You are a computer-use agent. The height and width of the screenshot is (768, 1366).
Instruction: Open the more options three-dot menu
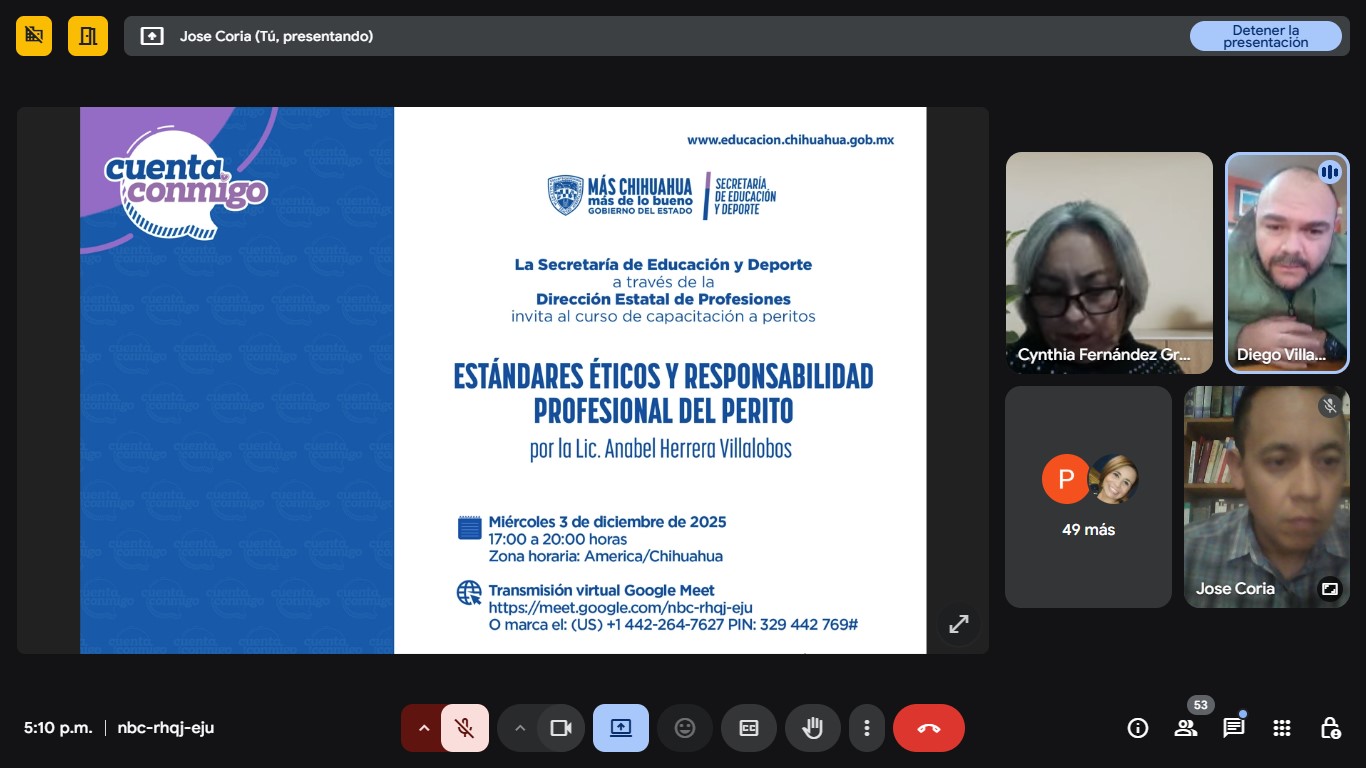(x=867, y=728)
